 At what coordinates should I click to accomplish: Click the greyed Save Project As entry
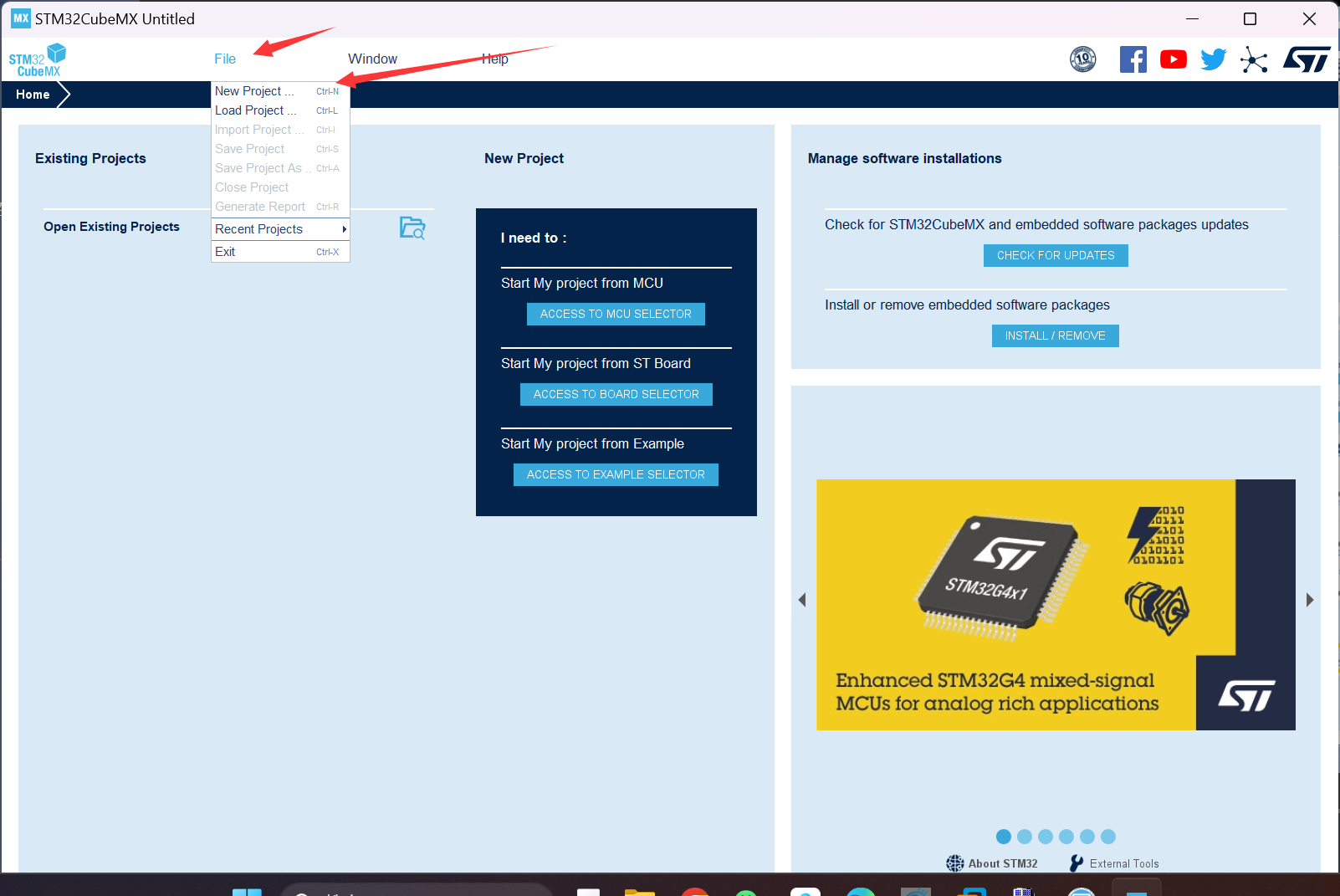point(280,168)
